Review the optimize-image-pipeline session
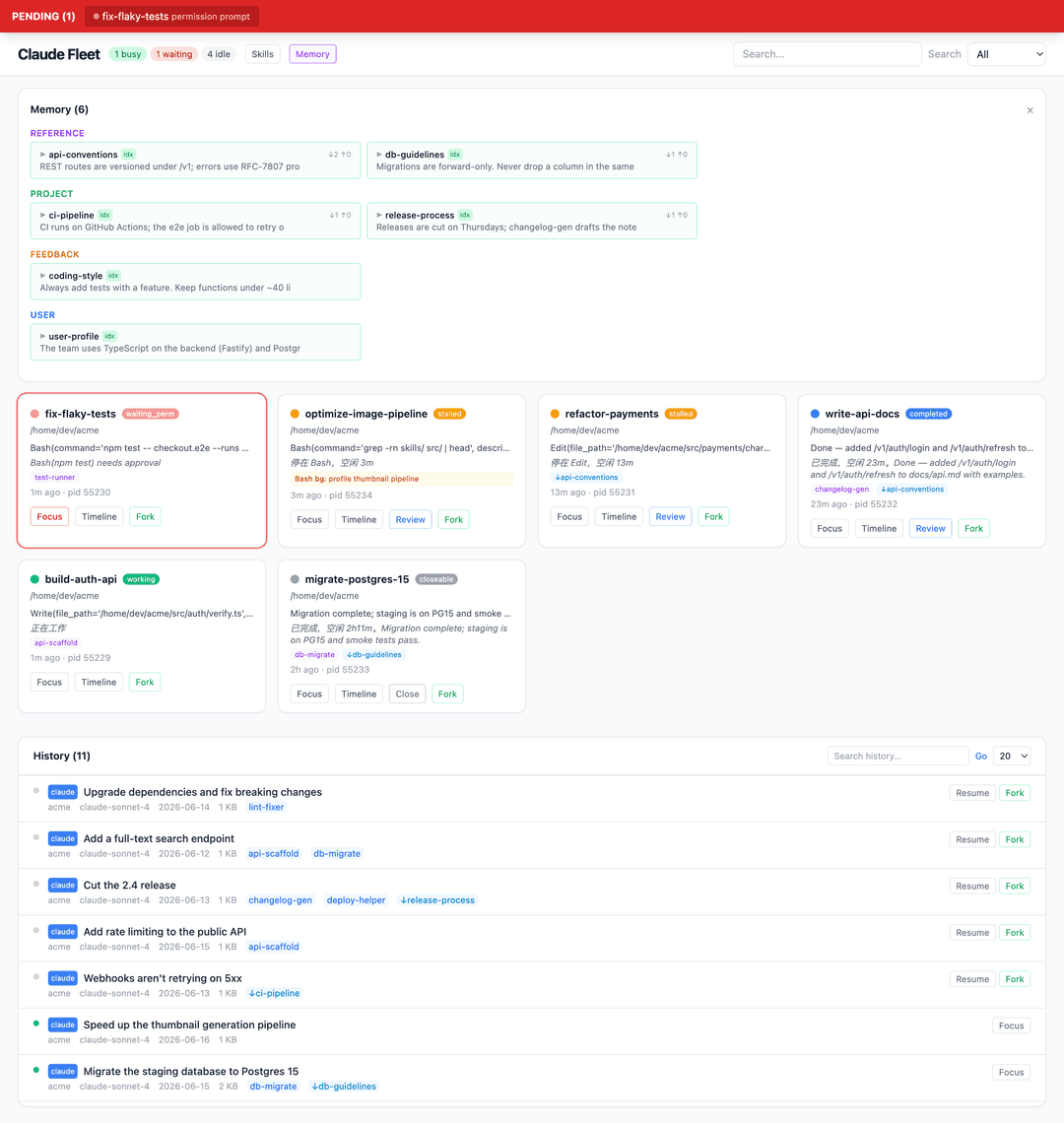Screen dimensions: 1064x1123 click(411, 520)
